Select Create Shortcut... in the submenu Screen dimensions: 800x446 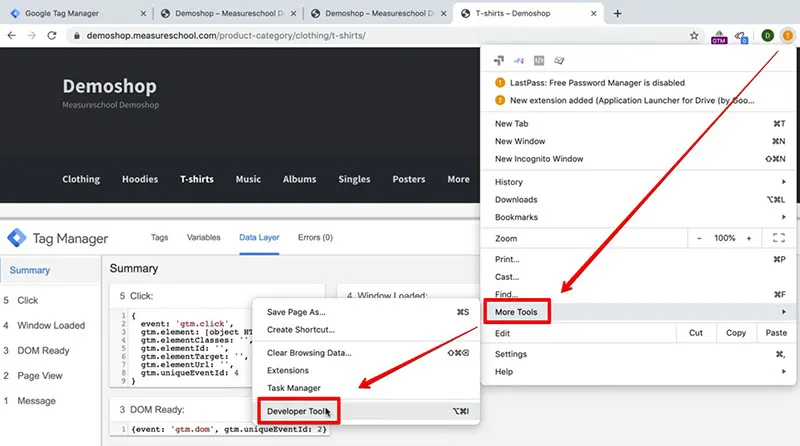tap(366, 330)
